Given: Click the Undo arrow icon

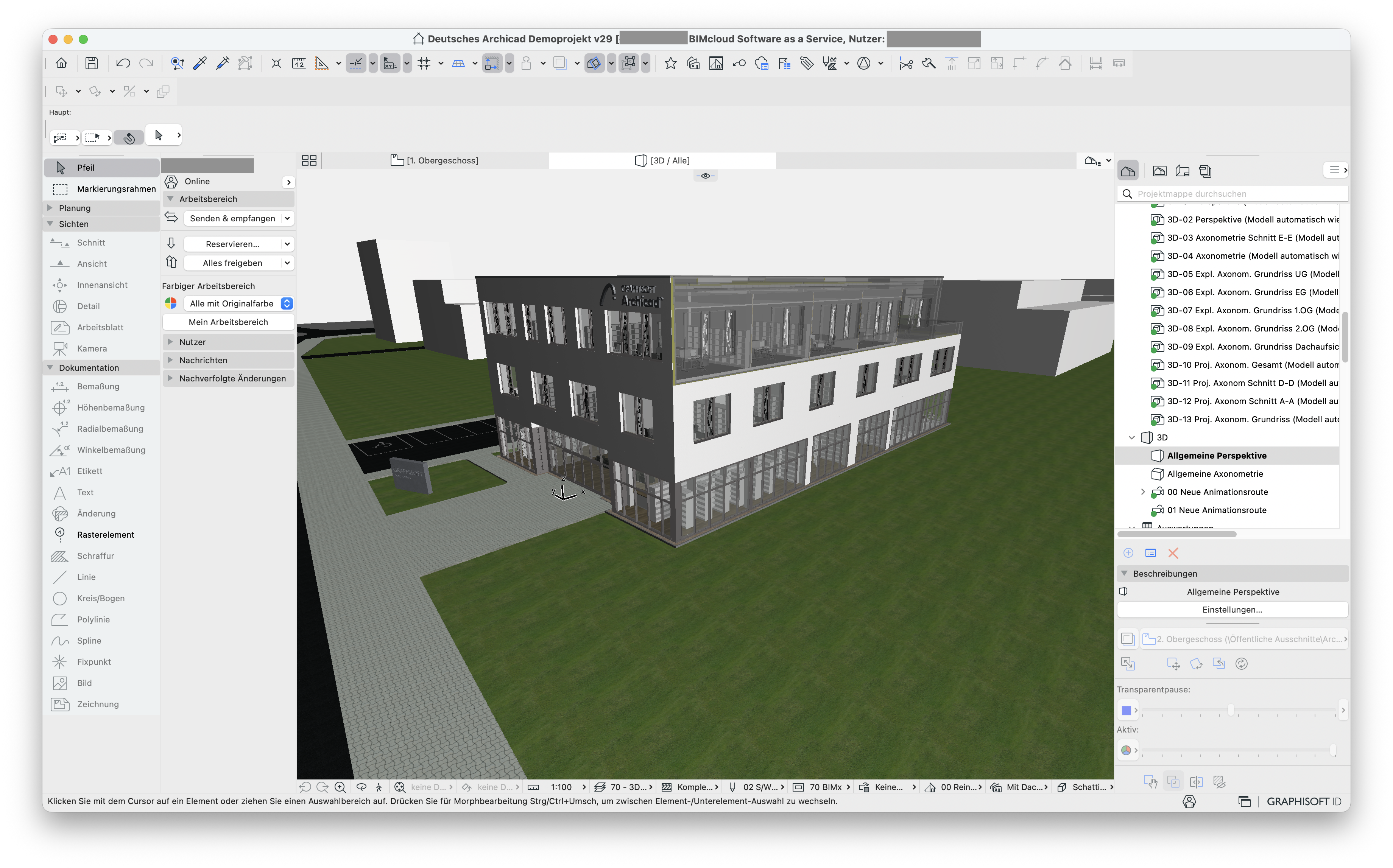Looking at the screenshot, I should click(x=122, y=63).
